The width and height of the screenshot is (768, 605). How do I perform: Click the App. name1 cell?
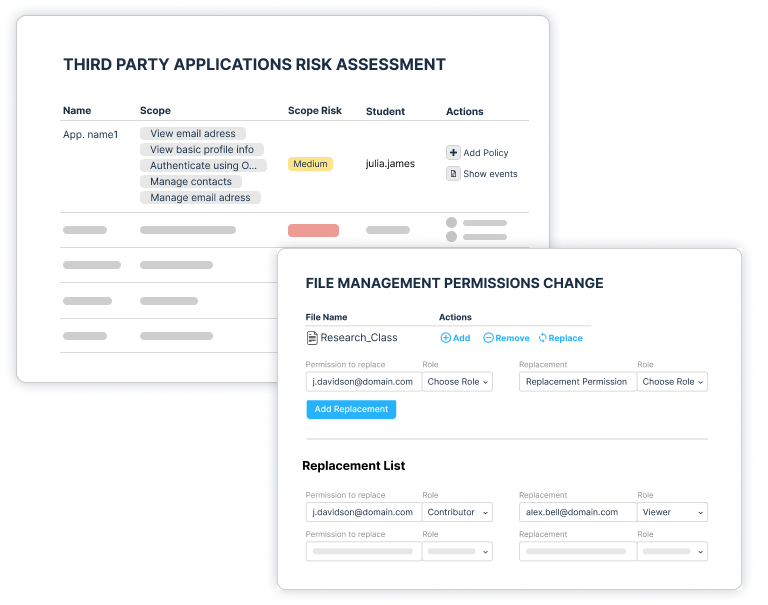(91, 134)
